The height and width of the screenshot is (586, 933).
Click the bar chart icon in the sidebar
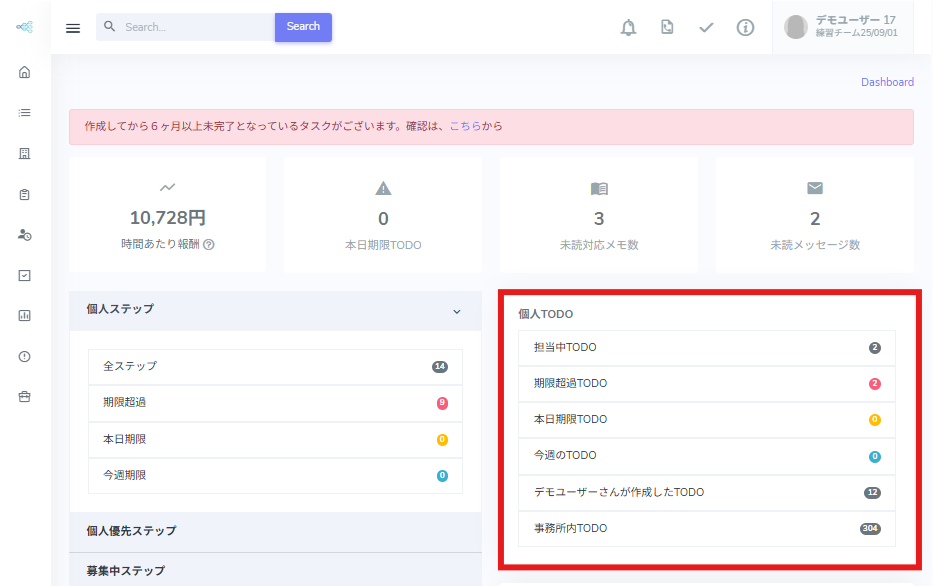click(x=25, y=315)
